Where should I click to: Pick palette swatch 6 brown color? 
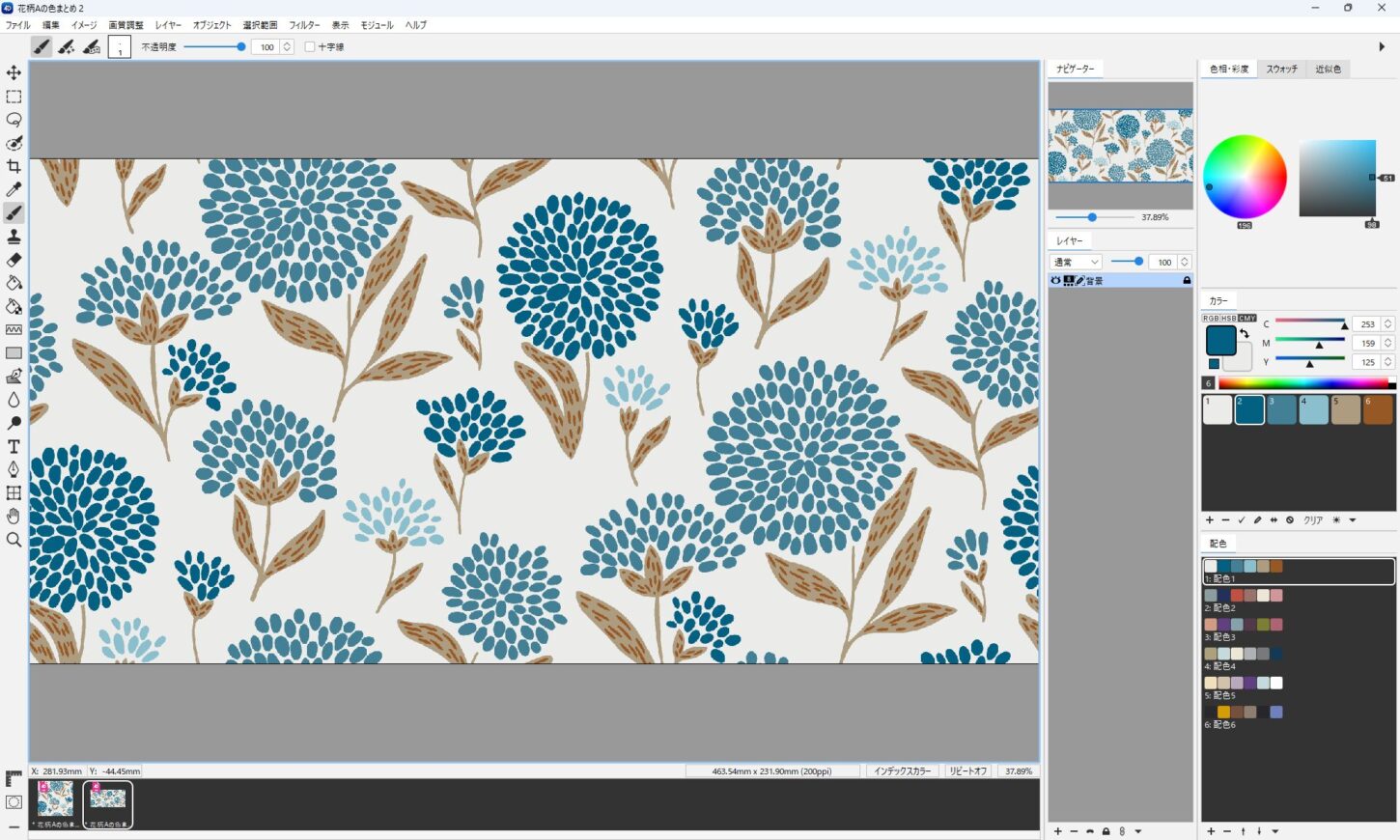1378,409
